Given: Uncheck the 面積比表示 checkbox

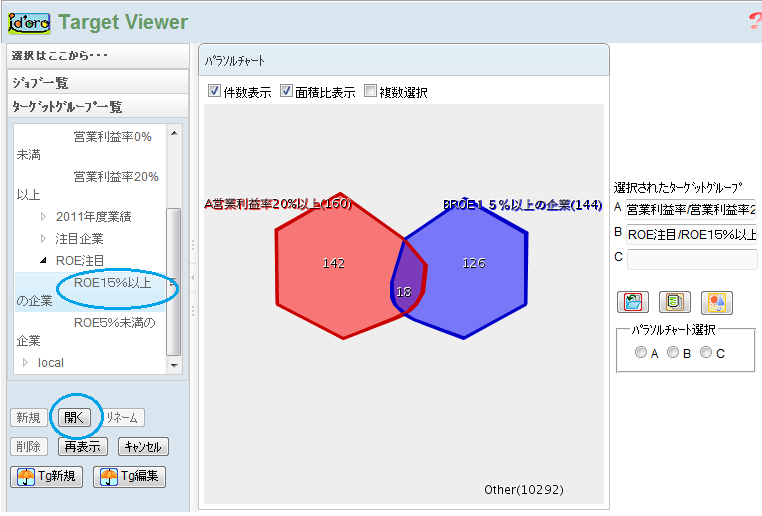Looking at the screenshot, I should [287, 92].
